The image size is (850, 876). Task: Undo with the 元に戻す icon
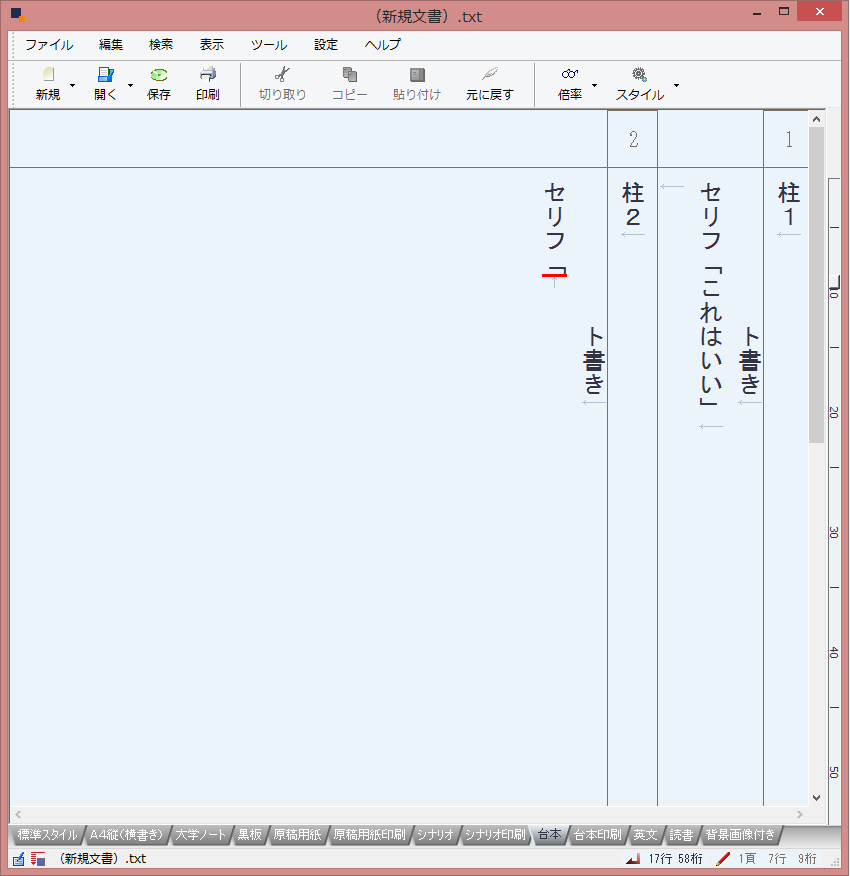[x=490, y=74]
